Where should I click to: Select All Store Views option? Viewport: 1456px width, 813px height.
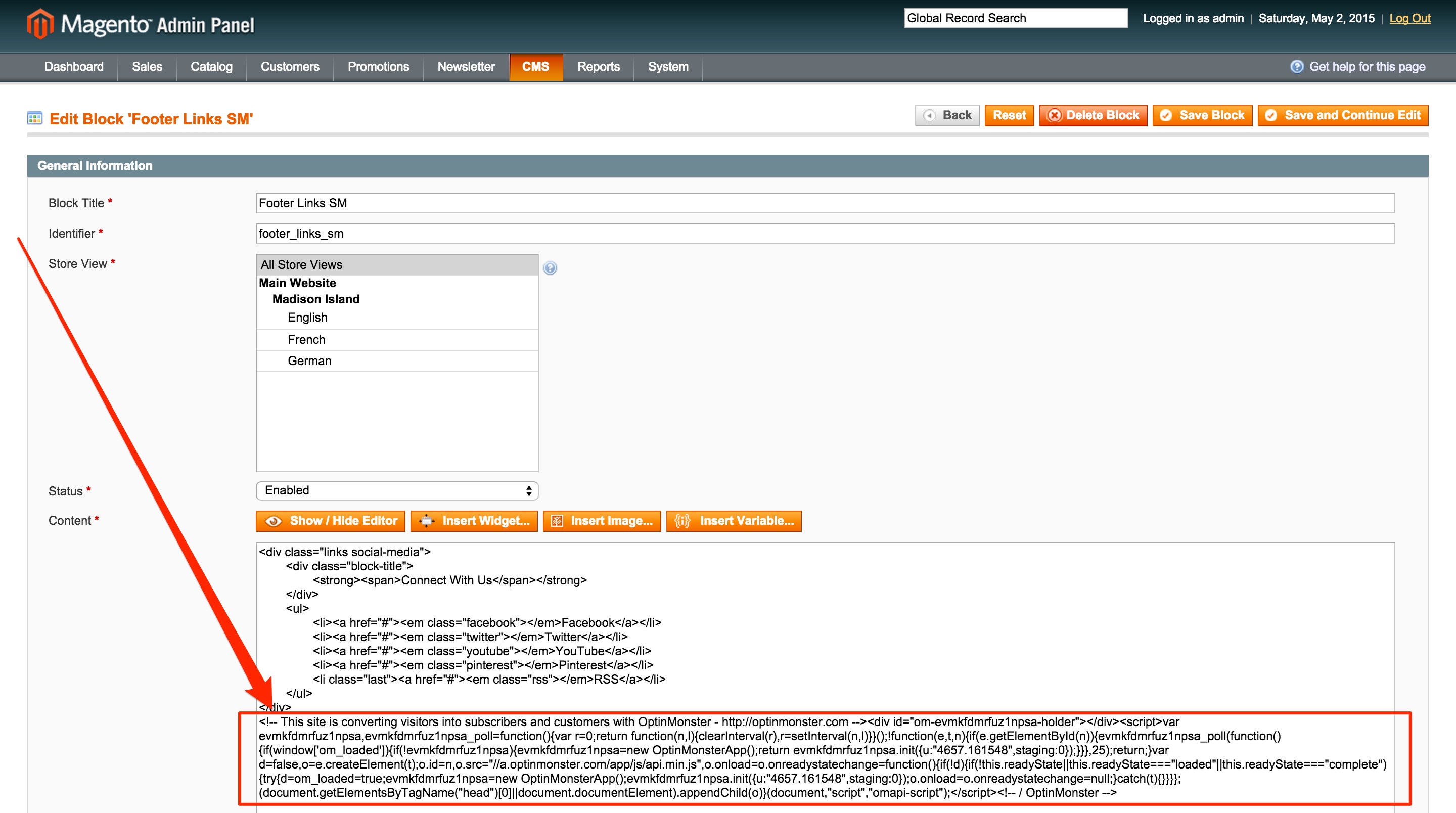(397, 265)
